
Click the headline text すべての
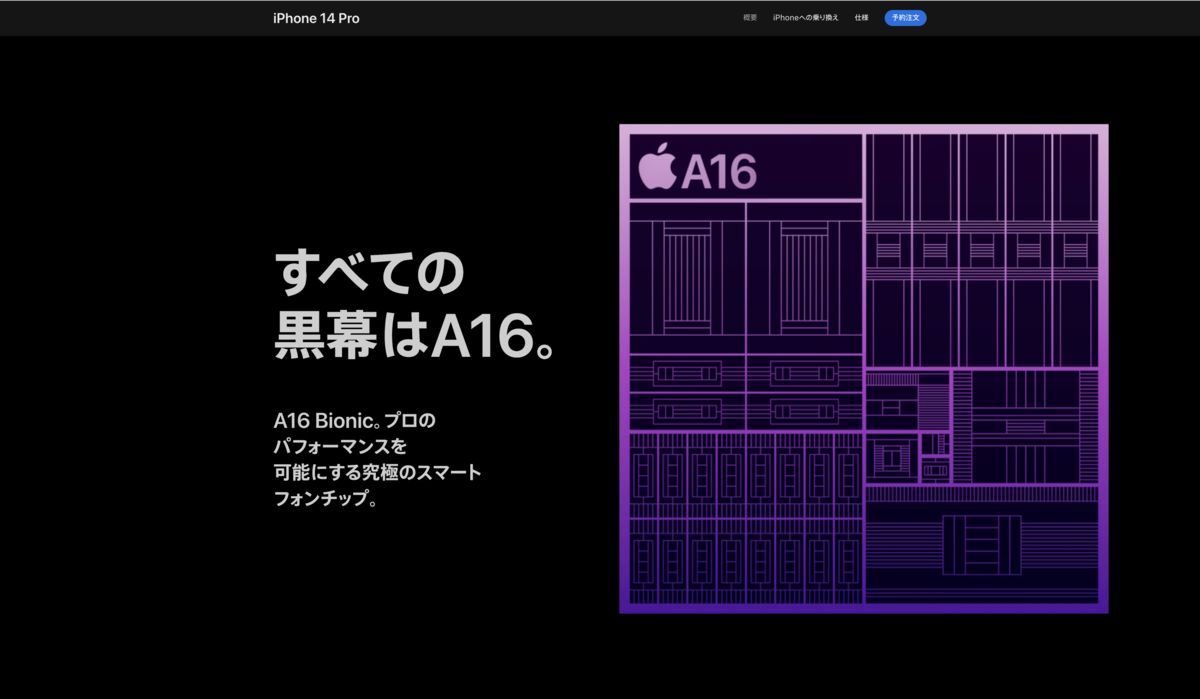click(371, 271)
